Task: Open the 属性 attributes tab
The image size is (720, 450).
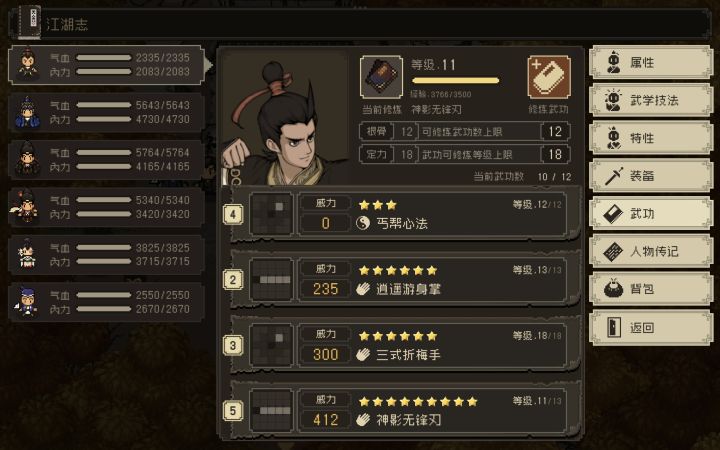Action: coord(651,62)
